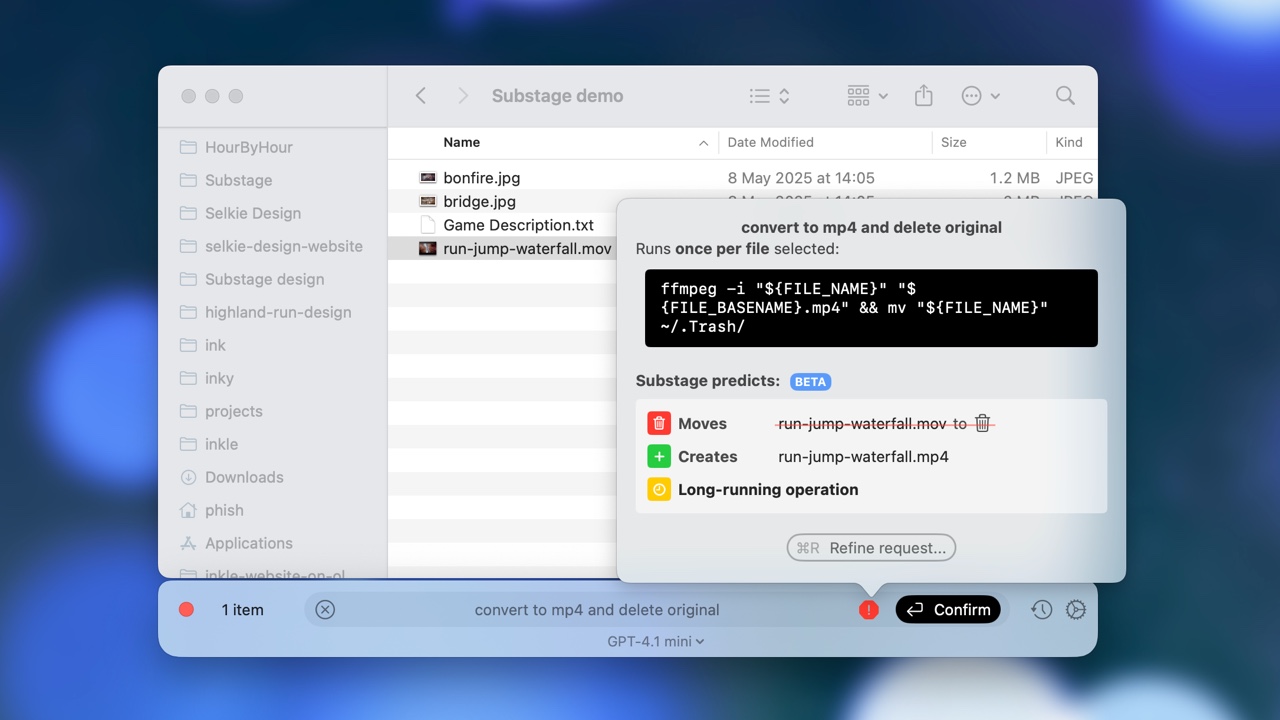The height and width of the screenshot is (720, 1280).
Task: Click the red warning indicator beside Confirm
Action: (868, 610)
